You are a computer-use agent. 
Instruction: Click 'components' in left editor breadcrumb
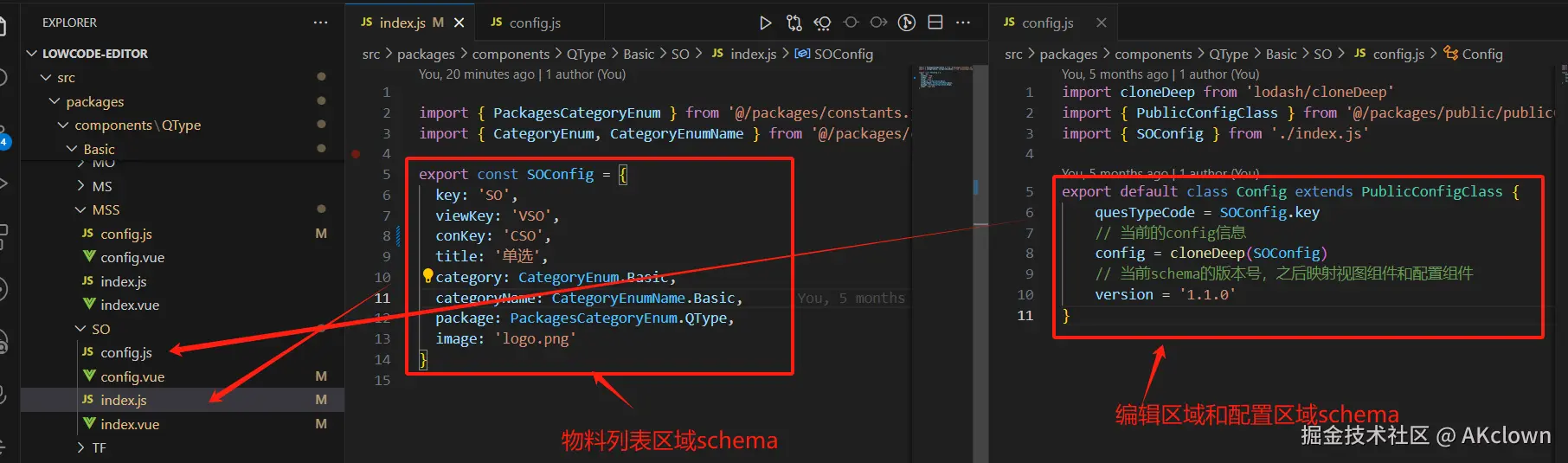click(511, 54)
